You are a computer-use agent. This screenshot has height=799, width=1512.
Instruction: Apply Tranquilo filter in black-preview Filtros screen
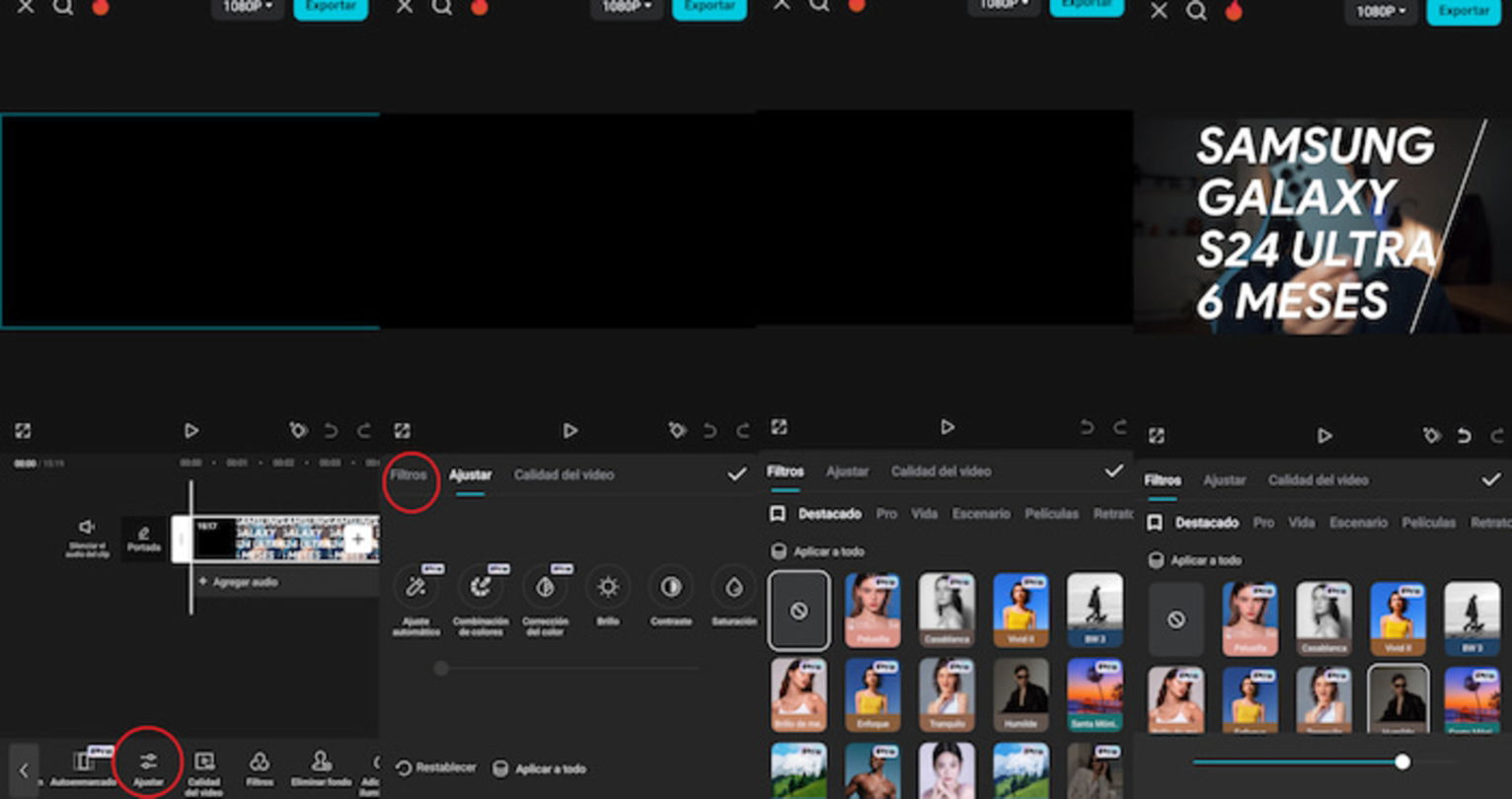[946, 695]
